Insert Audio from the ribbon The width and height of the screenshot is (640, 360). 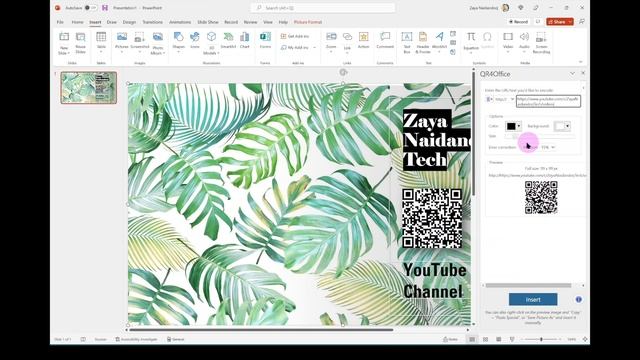(524, 41)
